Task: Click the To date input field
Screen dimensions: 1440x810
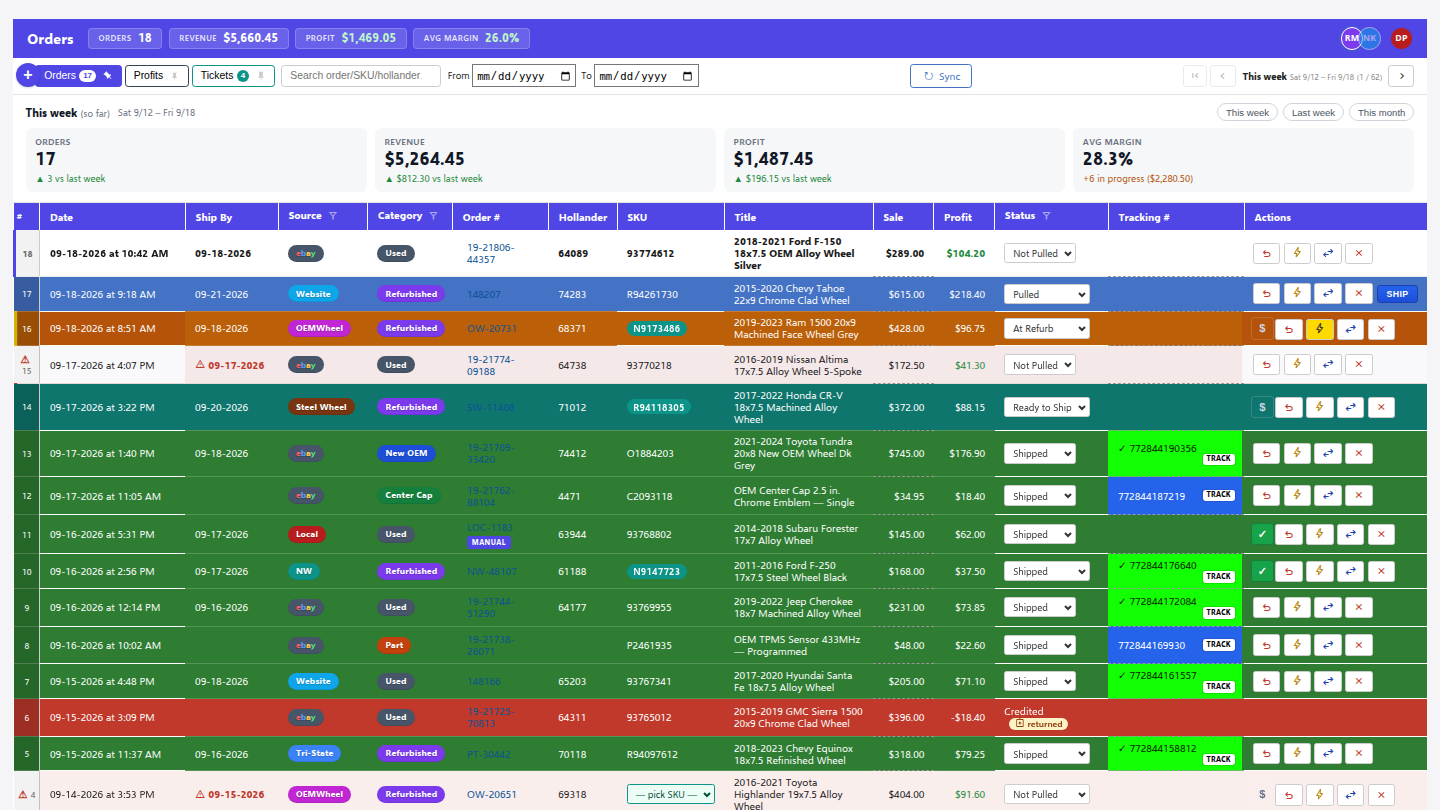Action: click(646, 76)
